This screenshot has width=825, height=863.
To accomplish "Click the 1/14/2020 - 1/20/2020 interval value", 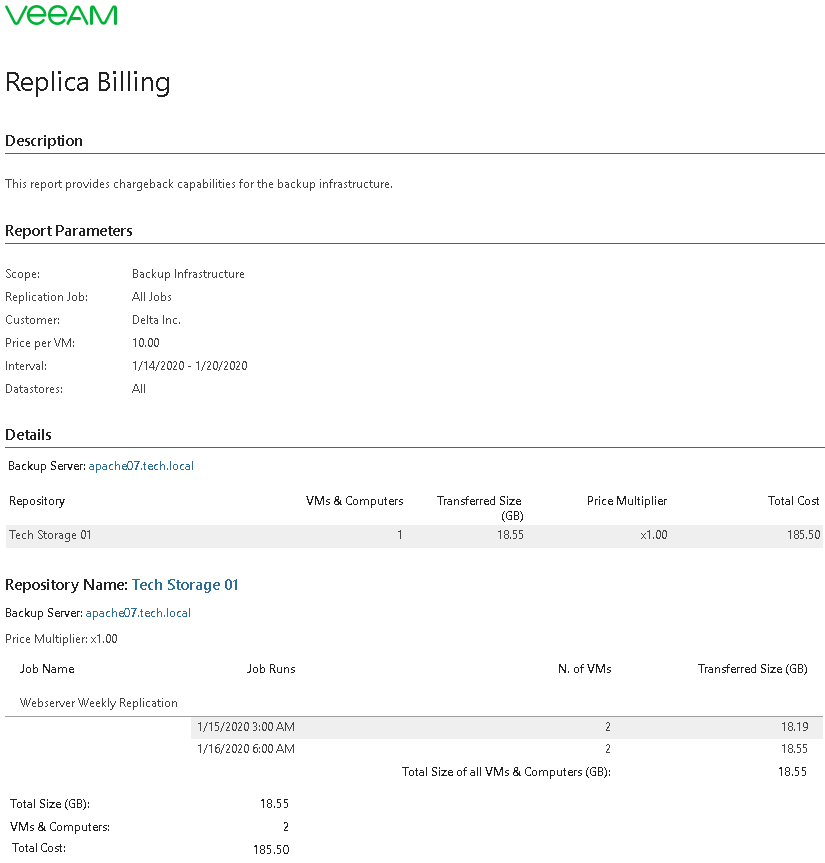I will [189, 366].
